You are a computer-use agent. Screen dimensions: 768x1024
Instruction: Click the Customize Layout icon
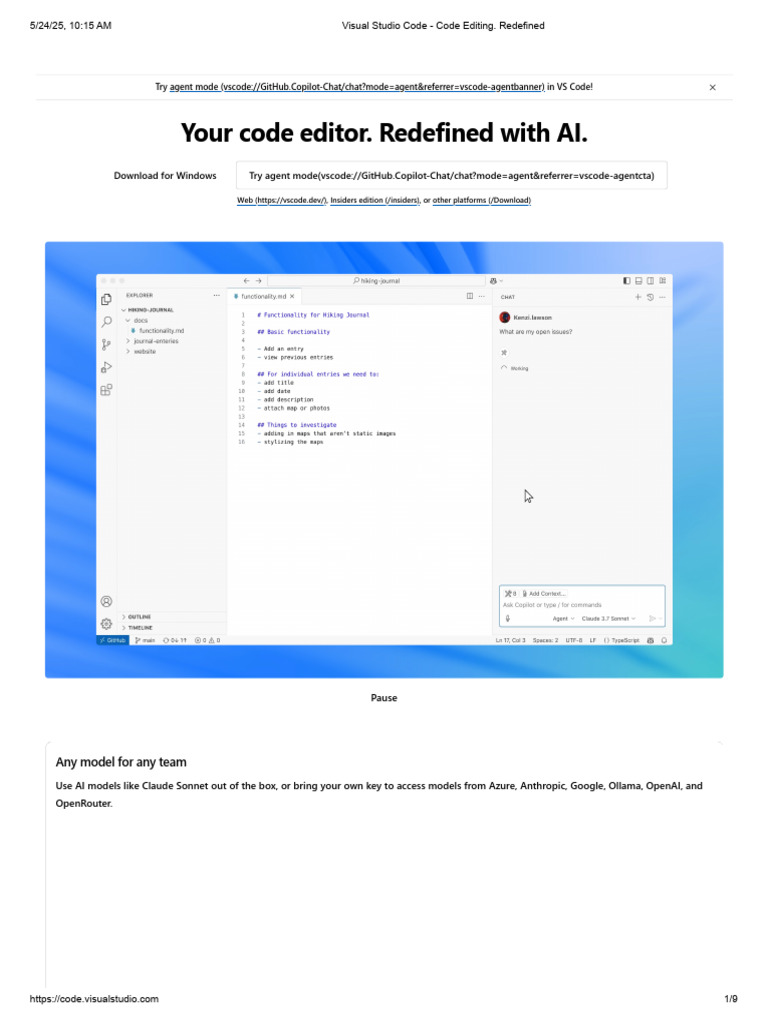[663, 281]
